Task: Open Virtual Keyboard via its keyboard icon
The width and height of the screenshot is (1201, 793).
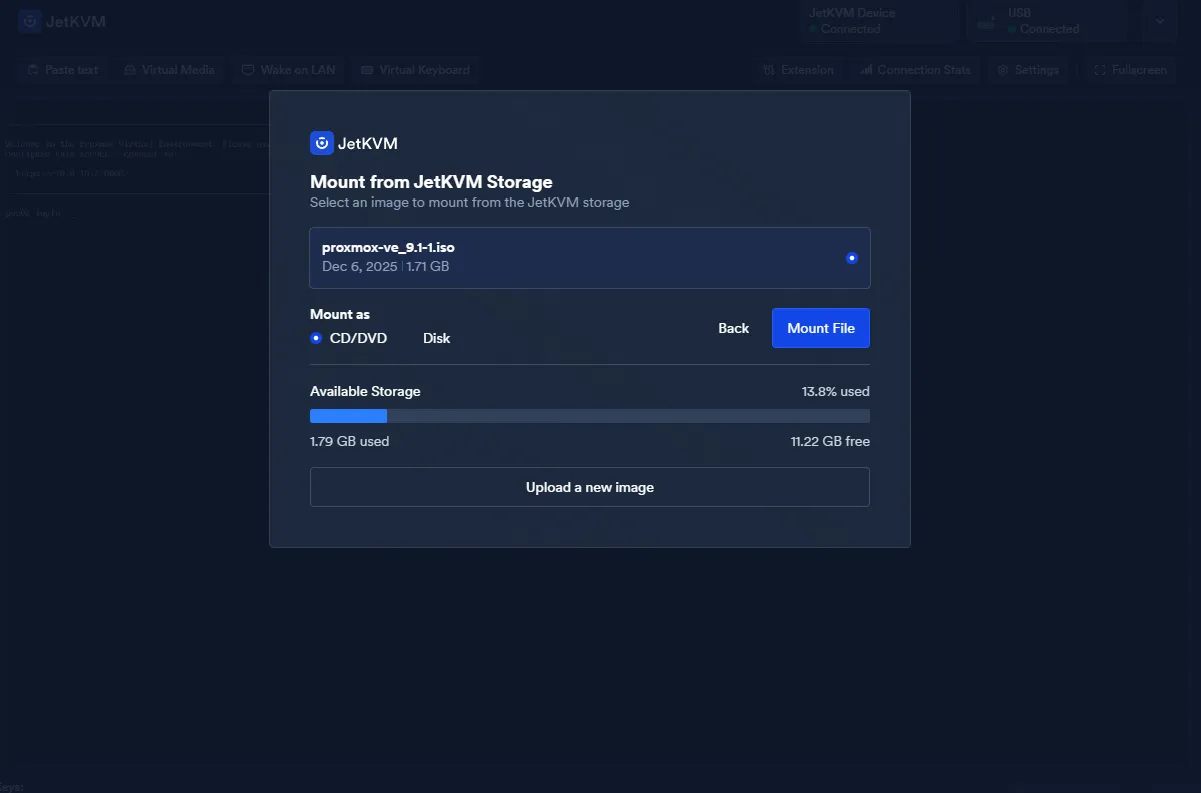Action: 367,70
